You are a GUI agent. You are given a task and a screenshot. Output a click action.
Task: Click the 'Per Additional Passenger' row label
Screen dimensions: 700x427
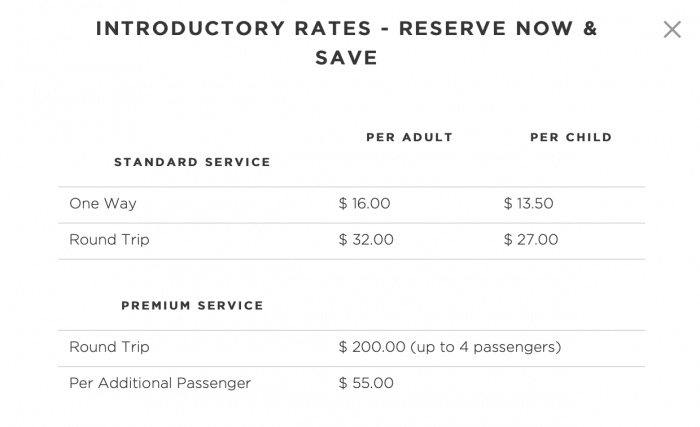click(x=160, y=383)
